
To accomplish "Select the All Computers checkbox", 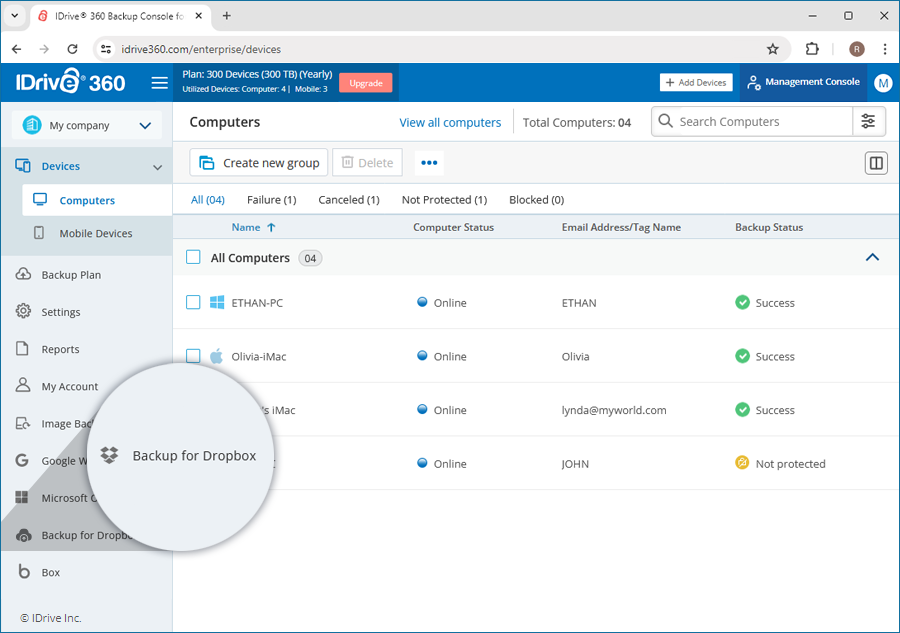I will 193,257.
